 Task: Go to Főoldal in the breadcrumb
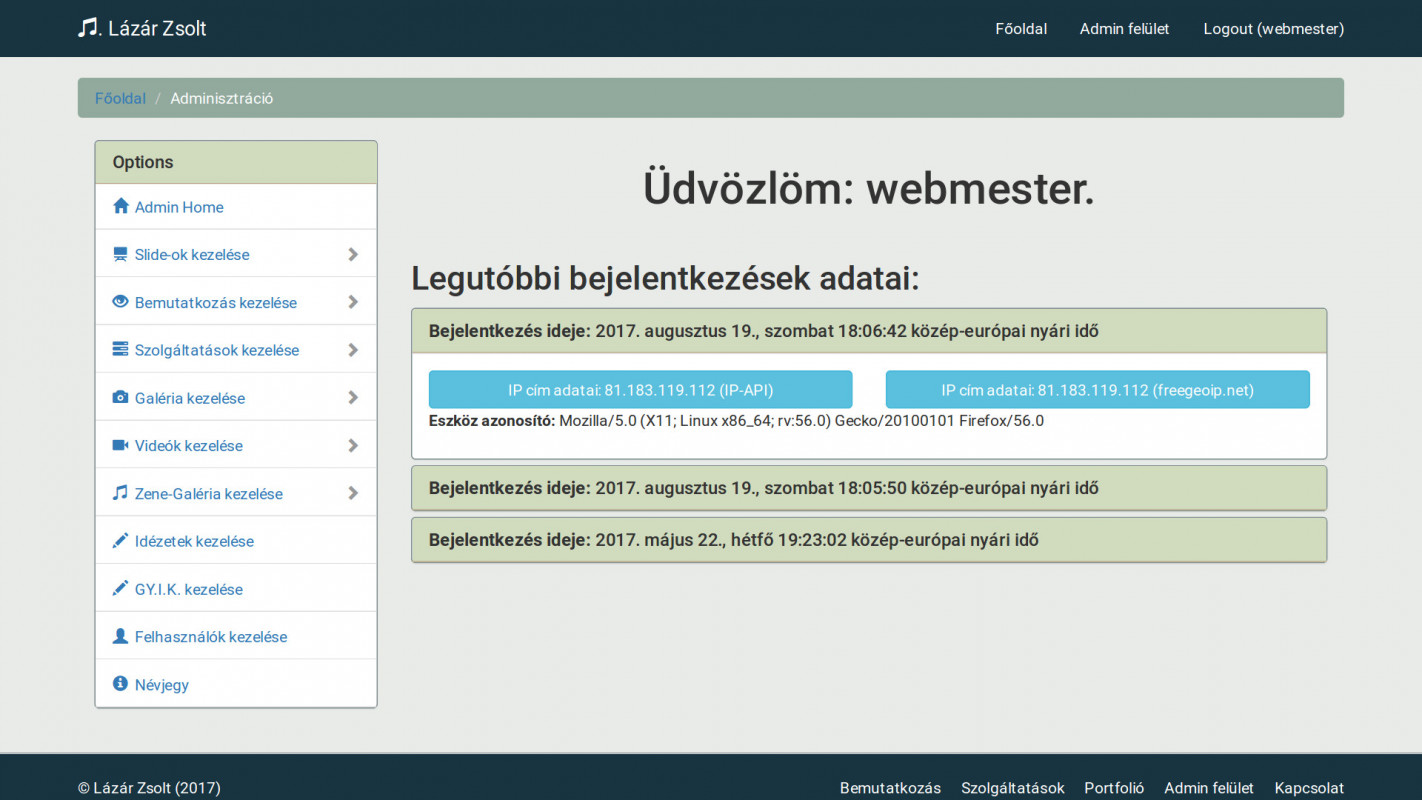coord(120,98)
